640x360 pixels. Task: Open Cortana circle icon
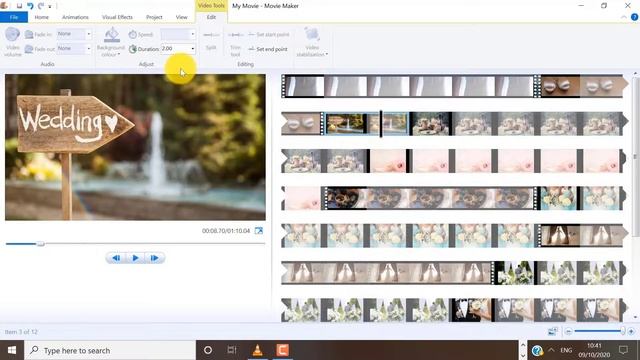(208, 350)
